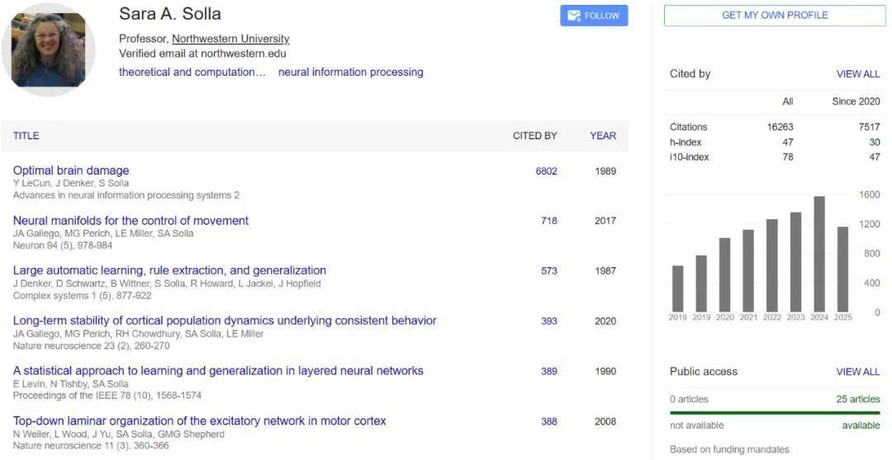The height and width of the screenshot is (460, 892).
Task: Click 'Nature neuroscience 23 (2), 260-270' text
Action: pos(91,346)
